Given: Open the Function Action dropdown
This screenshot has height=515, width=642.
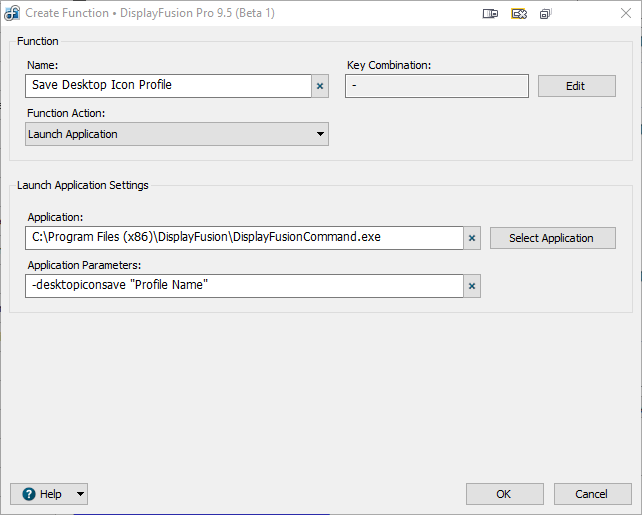Looking at the screenshot, I should (177, 134).
